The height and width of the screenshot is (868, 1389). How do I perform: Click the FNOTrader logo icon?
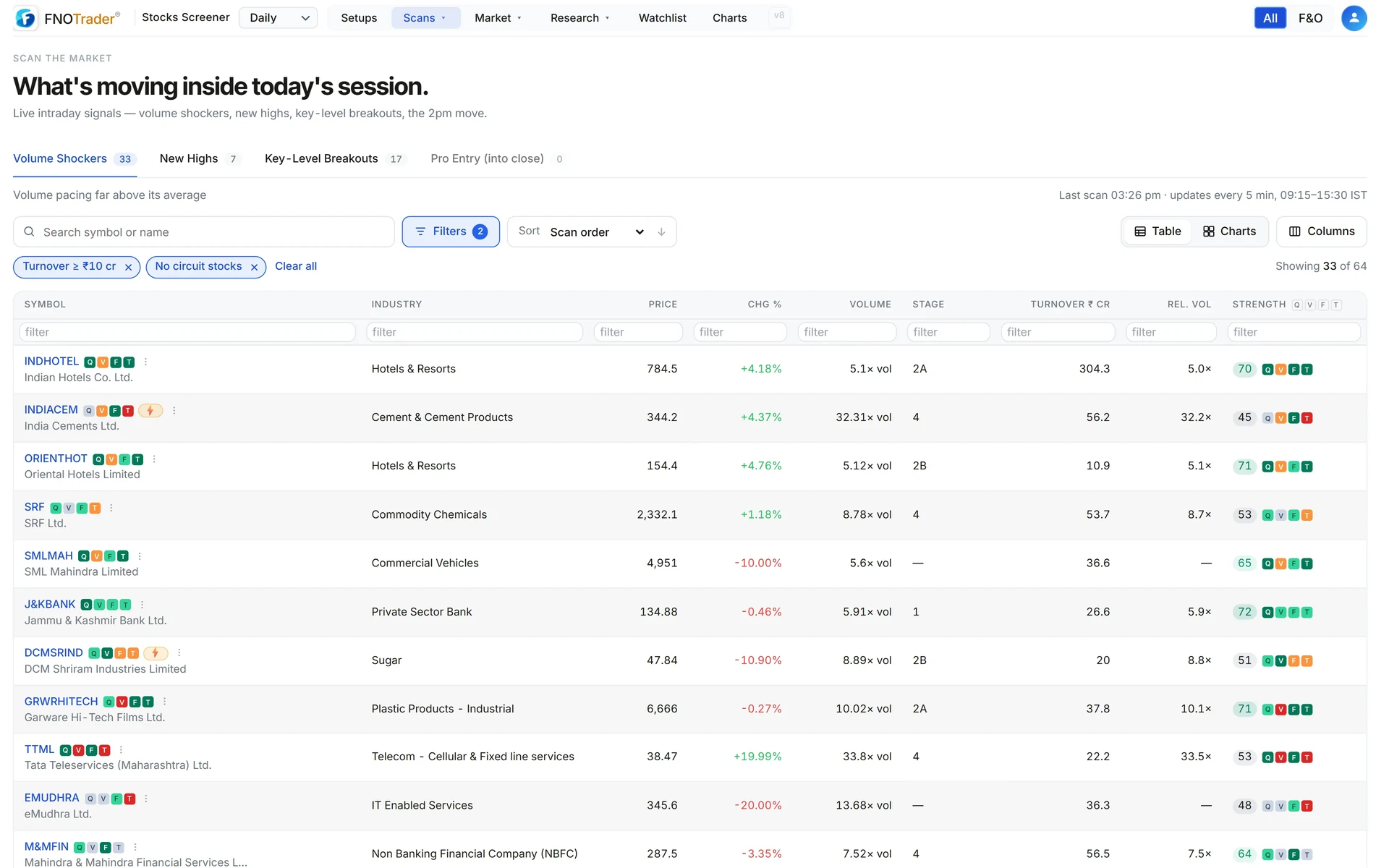coord(25,18)
